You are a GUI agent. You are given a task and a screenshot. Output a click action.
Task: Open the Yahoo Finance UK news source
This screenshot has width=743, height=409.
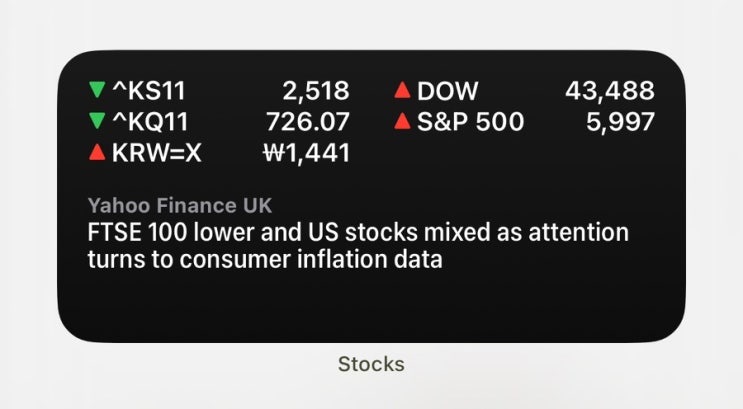pyautogui.click(x=180, y=206)
